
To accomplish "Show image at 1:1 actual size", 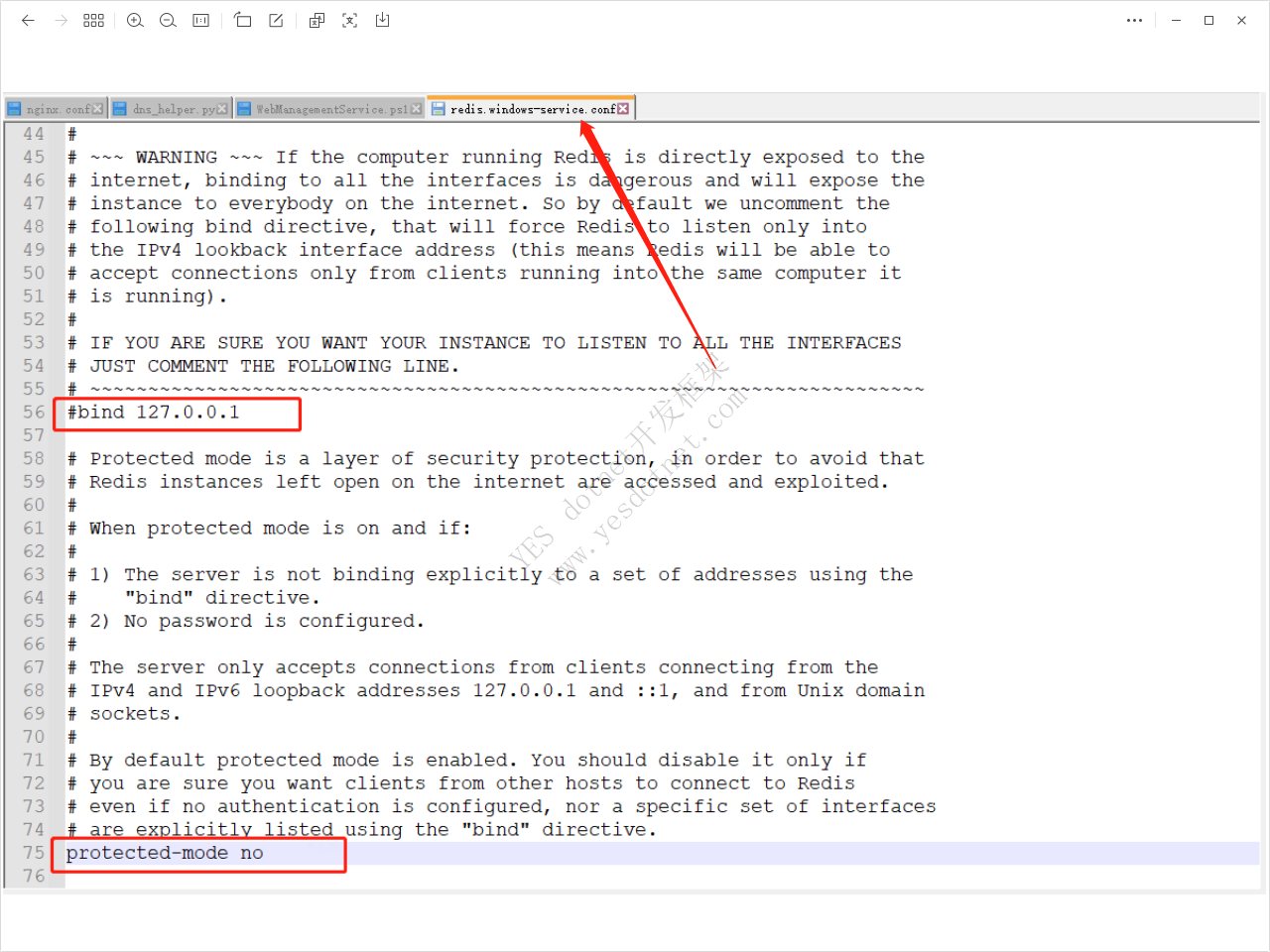I will pos(200,20).
